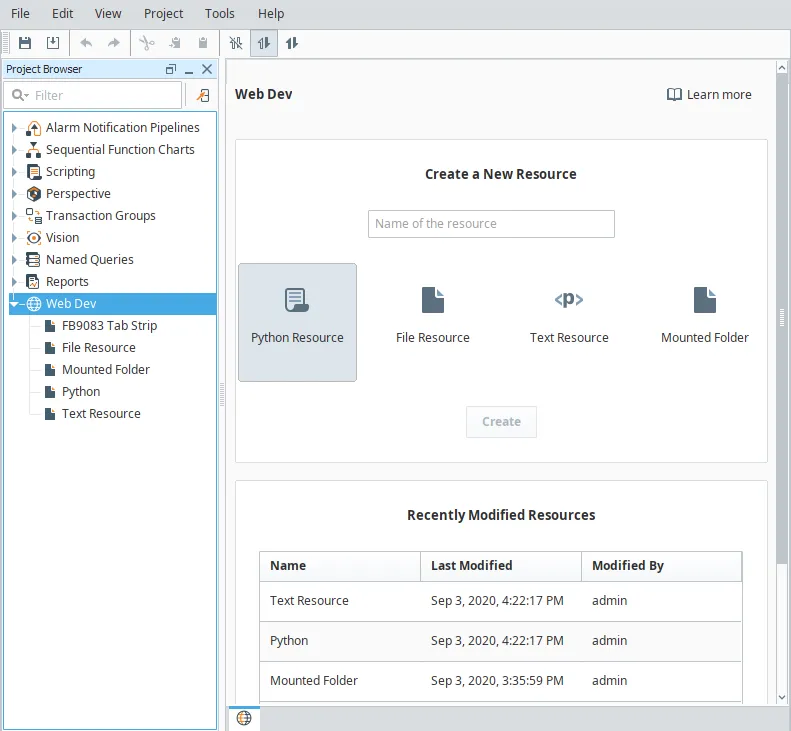Expand the Alarm Notification Pipelines node
Image resolution: width=791 pixels, height=731 pixels.
(x=14, y=128)
